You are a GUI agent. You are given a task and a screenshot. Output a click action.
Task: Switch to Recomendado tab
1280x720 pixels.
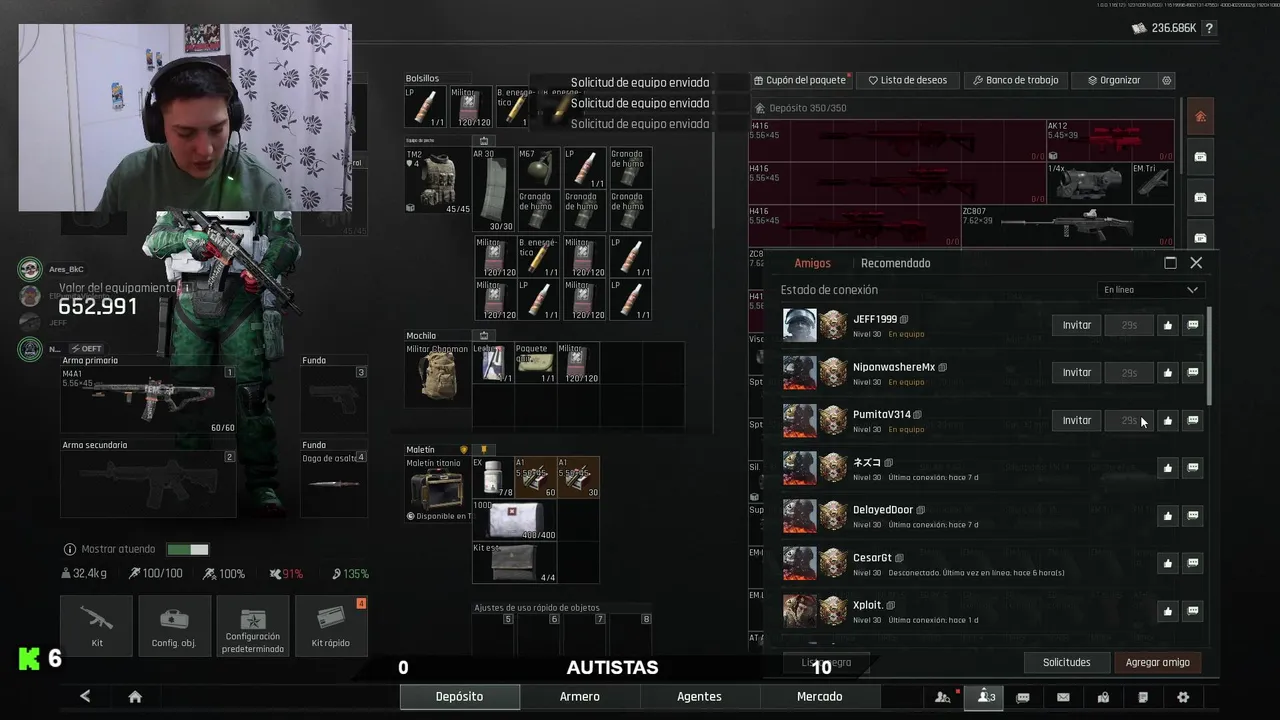[x=895, y=263]
